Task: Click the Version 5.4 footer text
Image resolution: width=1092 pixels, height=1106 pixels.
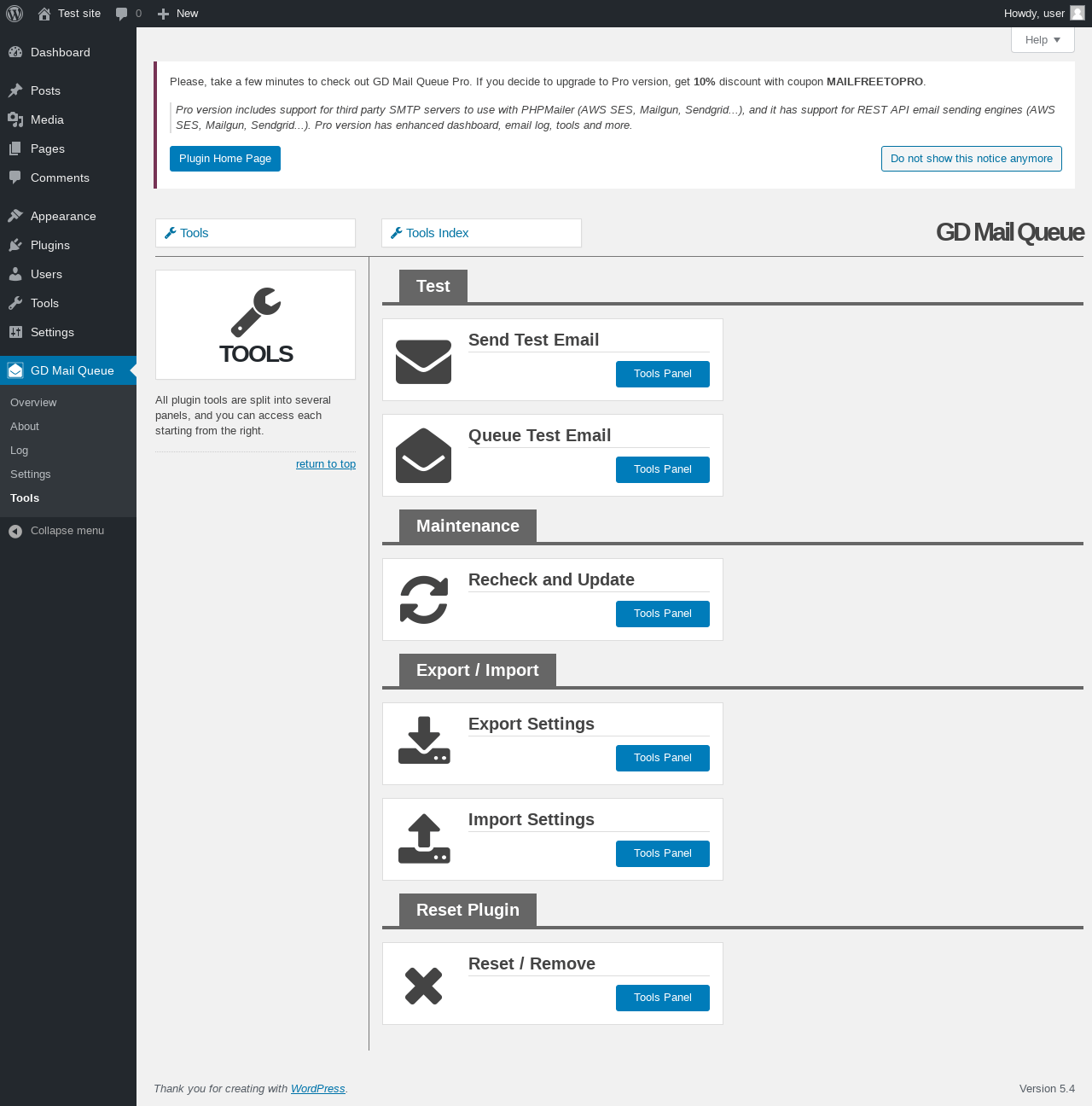Action: click(x=1047, y=1089)
